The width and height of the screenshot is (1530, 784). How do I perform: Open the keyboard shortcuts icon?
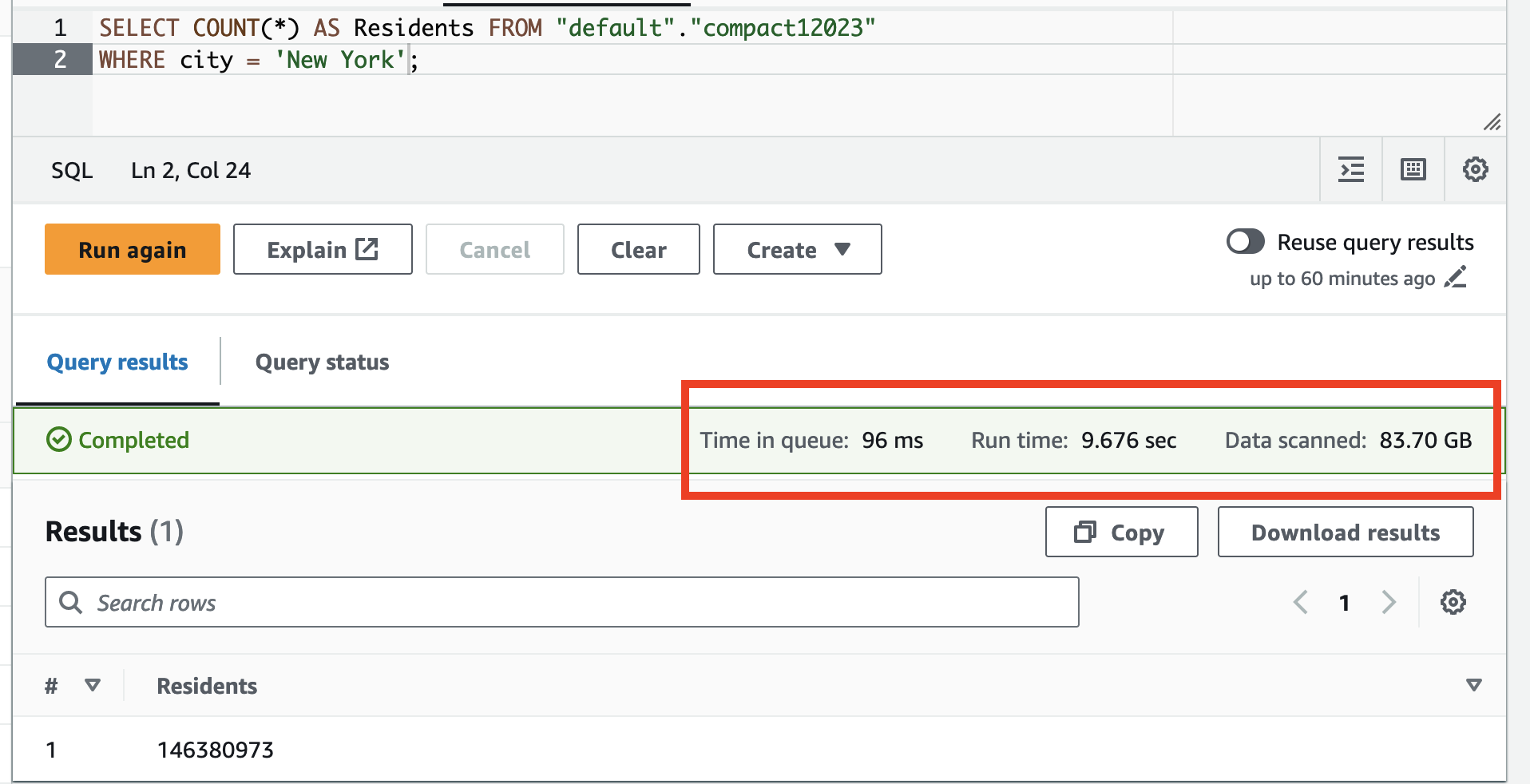(x=1413, y=169)
